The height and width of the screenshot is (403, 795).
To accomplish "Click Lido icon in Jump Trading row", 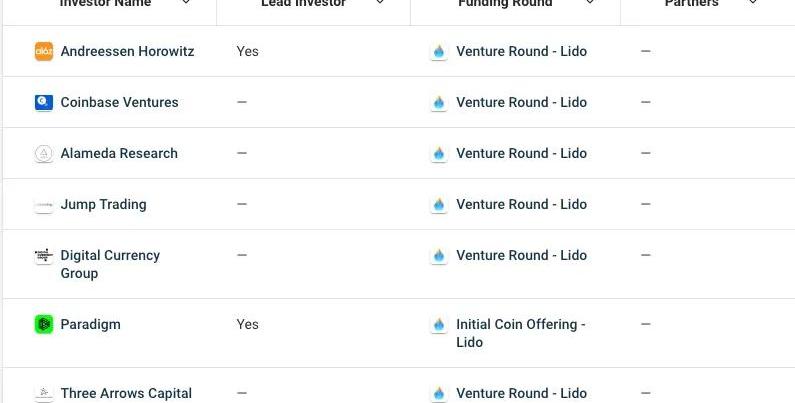I will coord(438,204).
